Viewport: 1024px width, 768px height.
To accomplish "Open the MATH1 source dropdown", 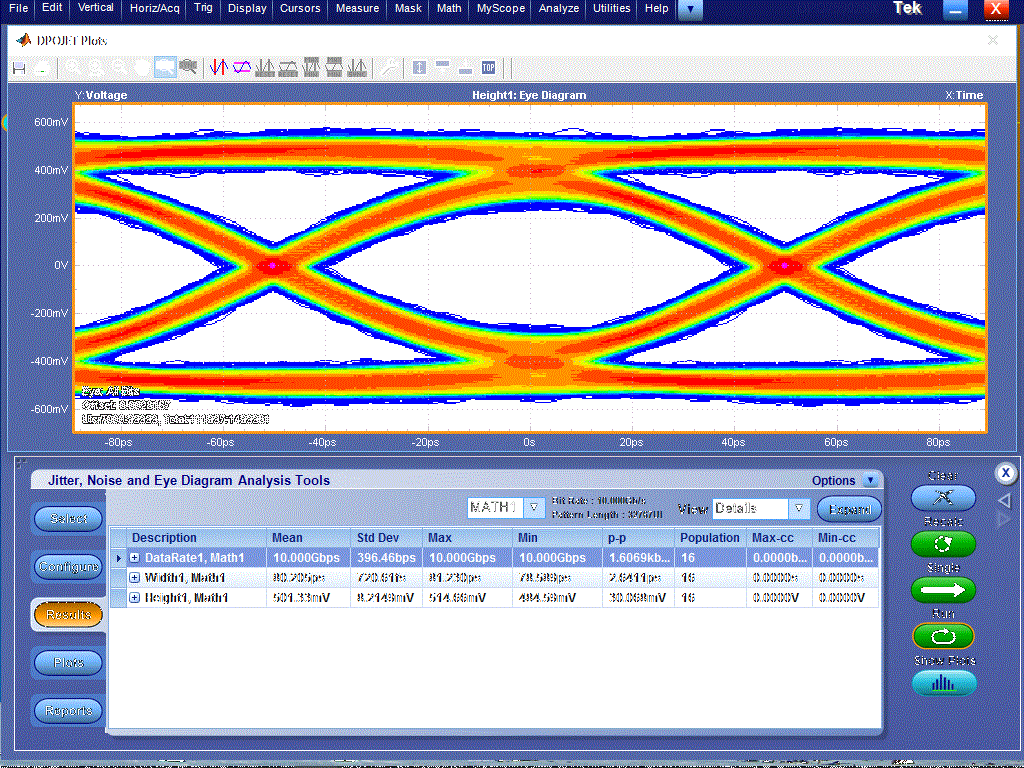I will [x=534, y=507].
